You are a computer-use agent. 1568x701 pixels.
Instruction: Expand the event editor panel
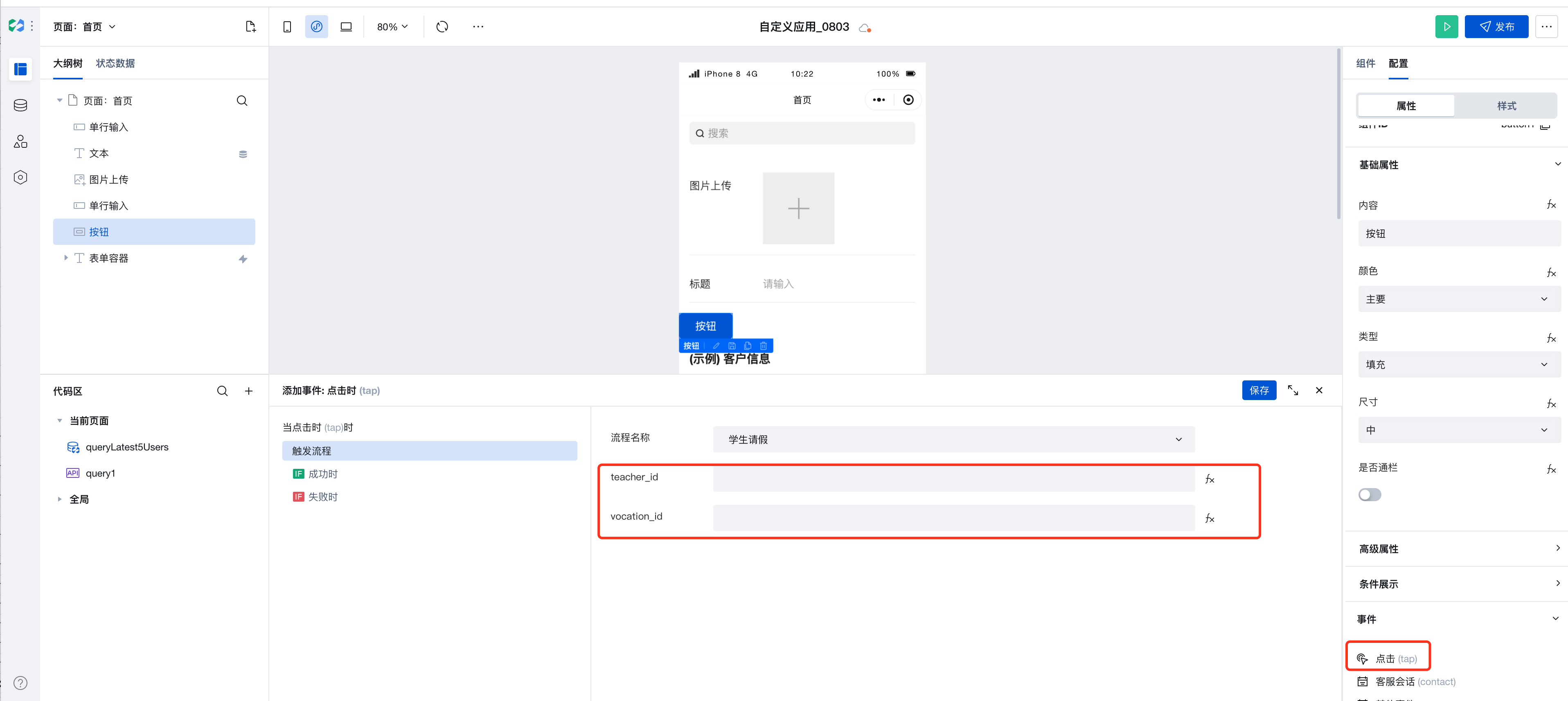[1292, 390]
